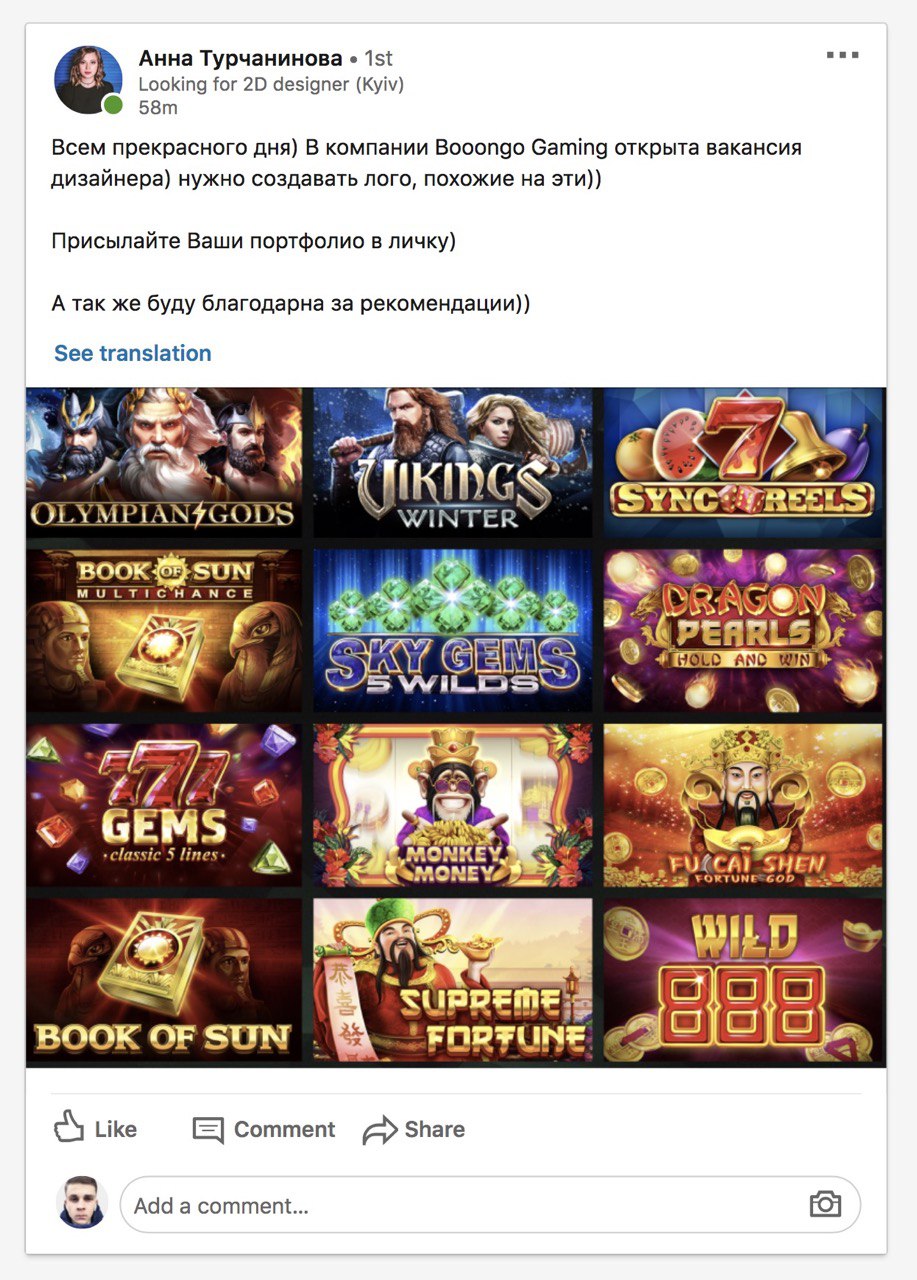This screenshot has width=917, height=1280.
Task: Click the Comment speech bubble icon
Action: 208,1130
